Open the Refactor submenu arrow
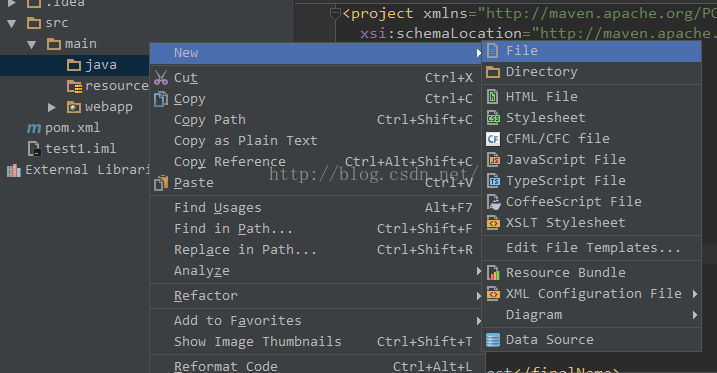The image size is (717, 373). click(478, 296)
